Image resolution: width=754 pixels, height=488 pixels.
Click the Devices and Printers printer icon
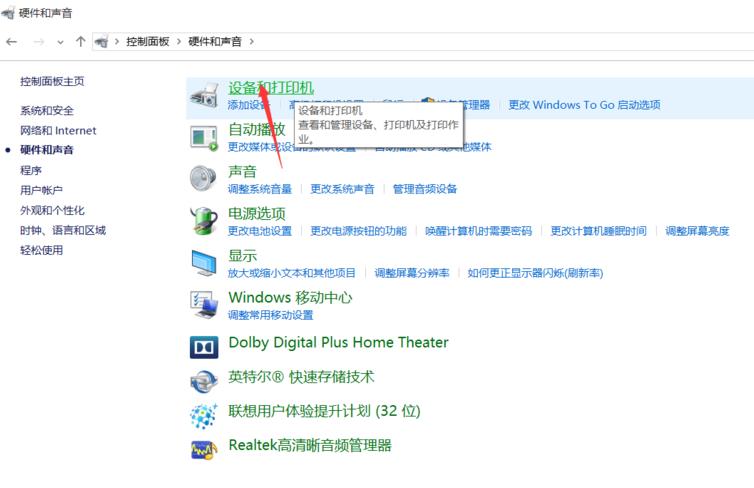coord(204,95)
